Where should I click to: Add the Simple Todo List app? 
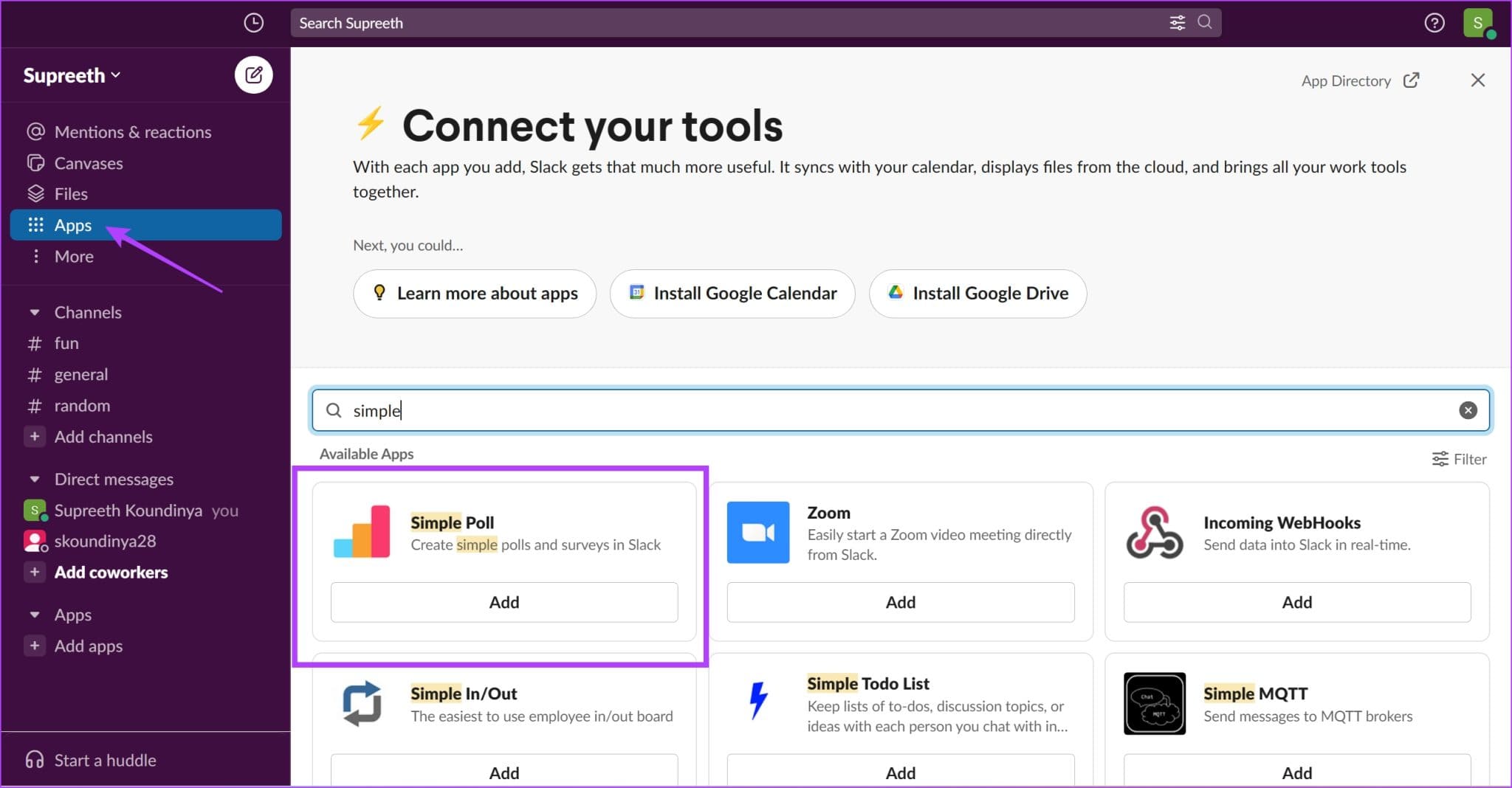click(x=901, y=771)
